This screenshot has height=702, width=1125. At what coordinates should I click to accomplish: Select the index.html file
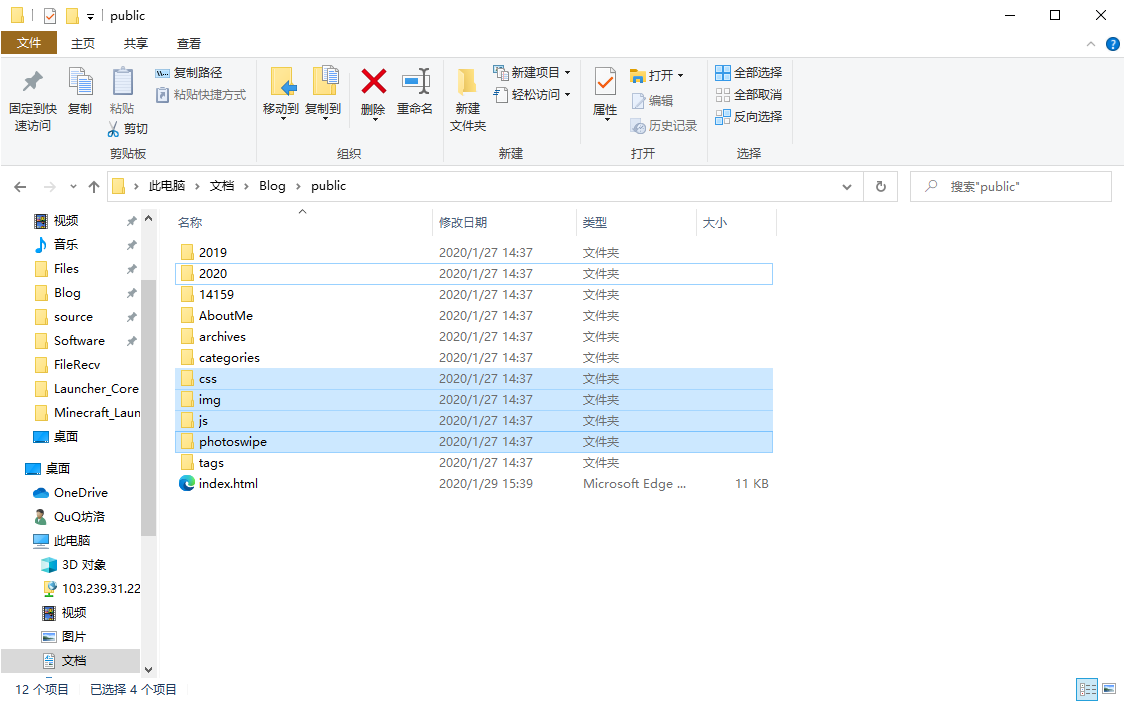(x=228, y=484)
